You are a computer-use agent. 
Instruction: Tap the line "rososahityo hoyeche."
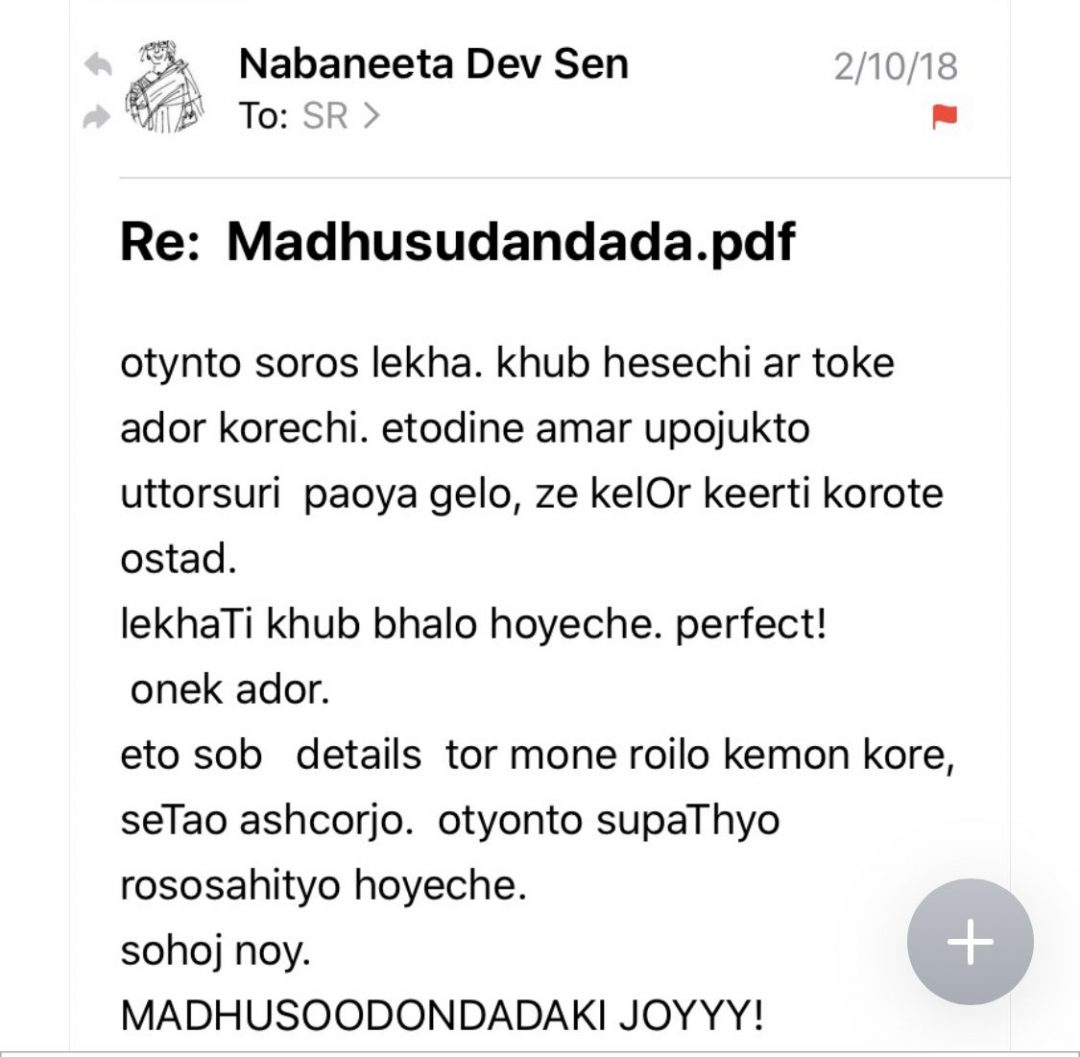coord(322,886)
